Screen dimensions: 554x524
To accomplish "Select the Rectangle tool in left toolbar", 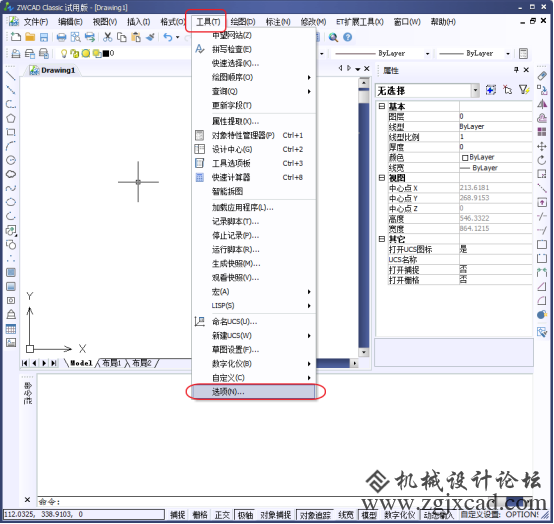I will [11, 132].
